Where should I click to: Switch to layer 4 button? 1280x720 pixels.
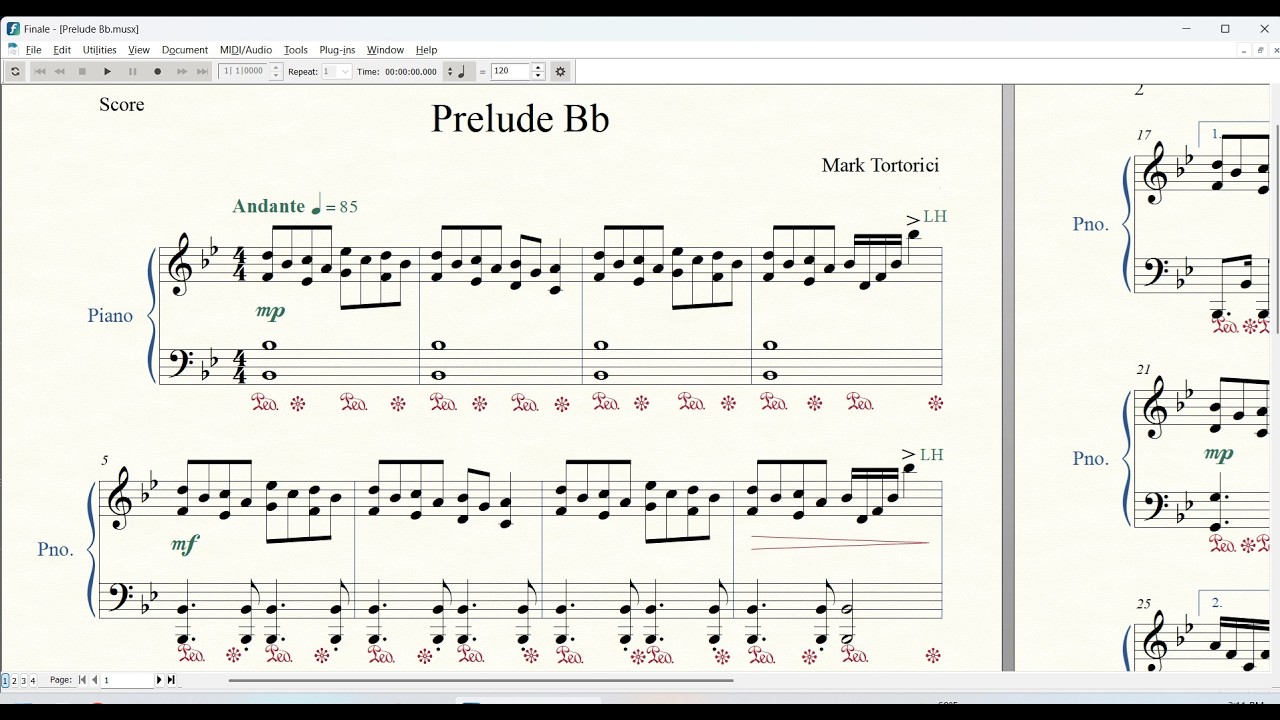(33, 681)
